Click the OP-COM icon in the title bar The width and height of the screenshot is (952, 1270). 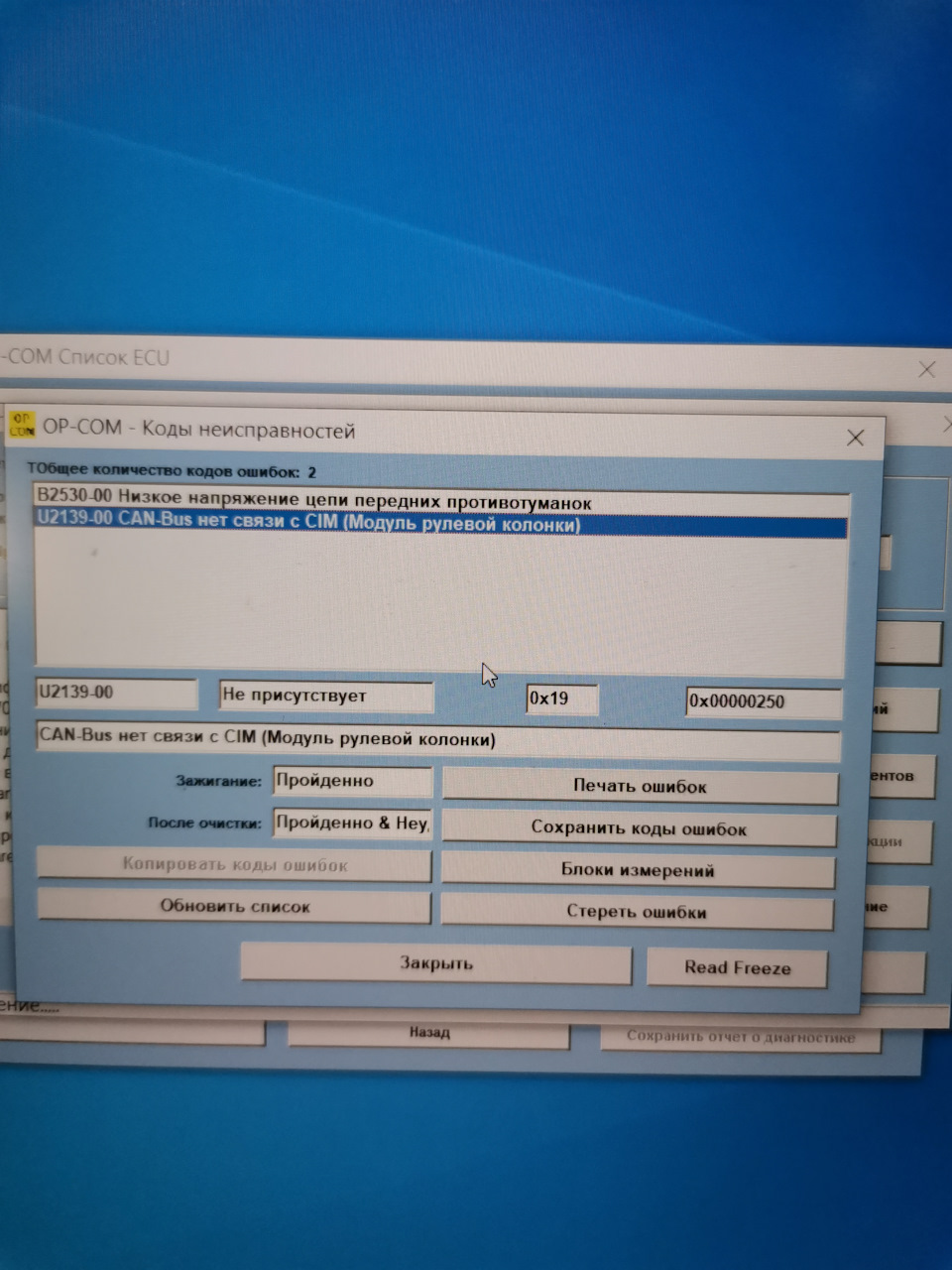click(x=21, y=425)
